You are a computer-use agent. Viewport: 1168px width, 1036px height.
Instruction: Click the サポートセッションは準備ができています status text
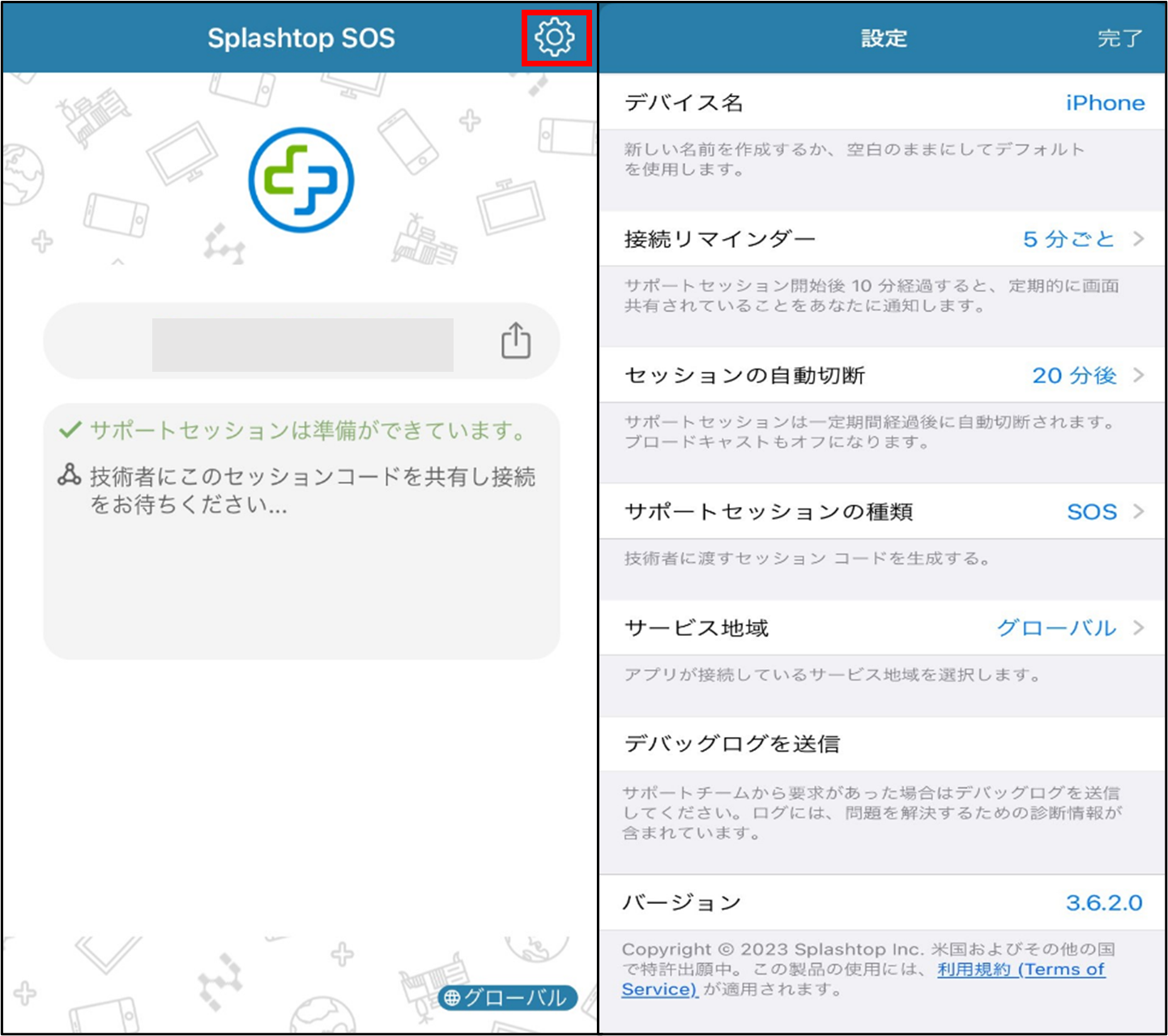[x=309, y=430]
